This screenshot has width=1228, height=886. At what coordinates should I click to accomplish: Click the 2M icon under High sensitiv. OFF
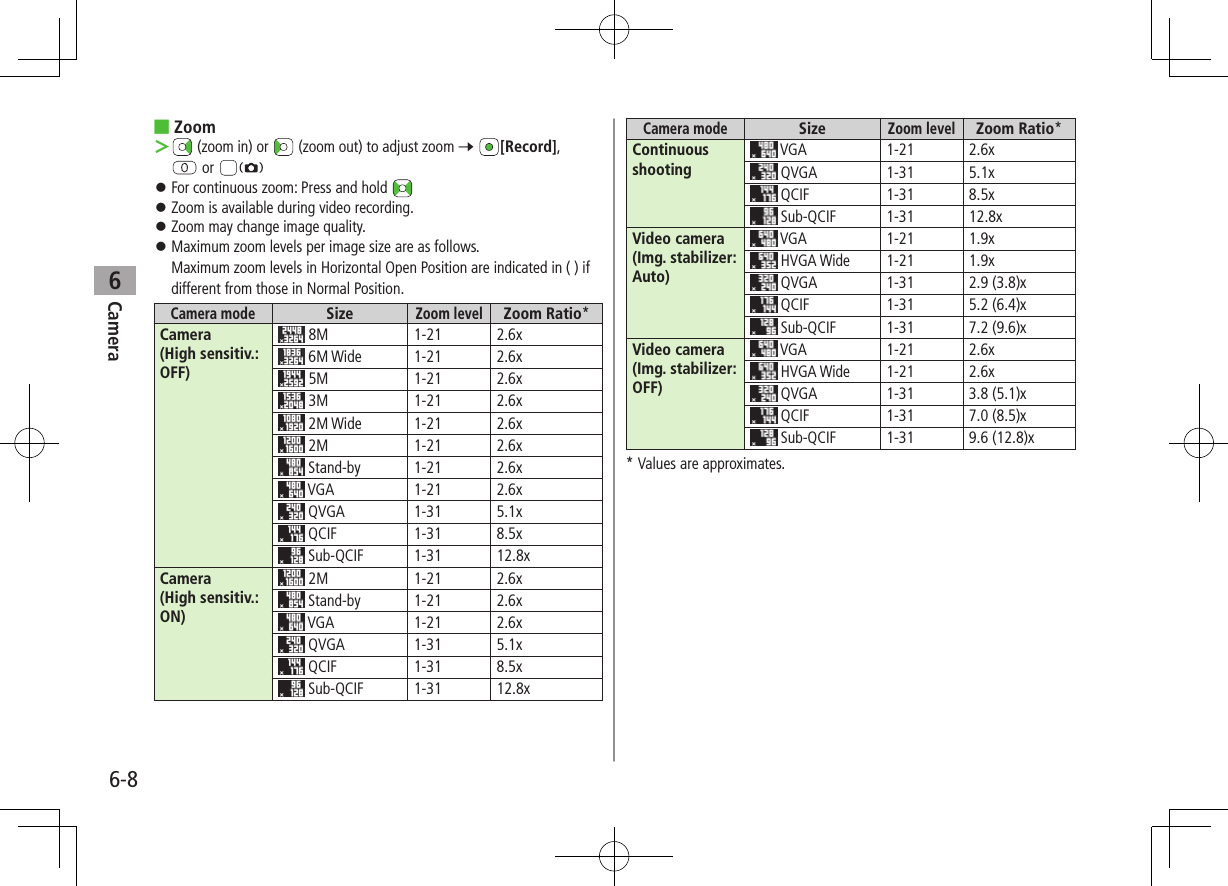[x=290, y=446]
